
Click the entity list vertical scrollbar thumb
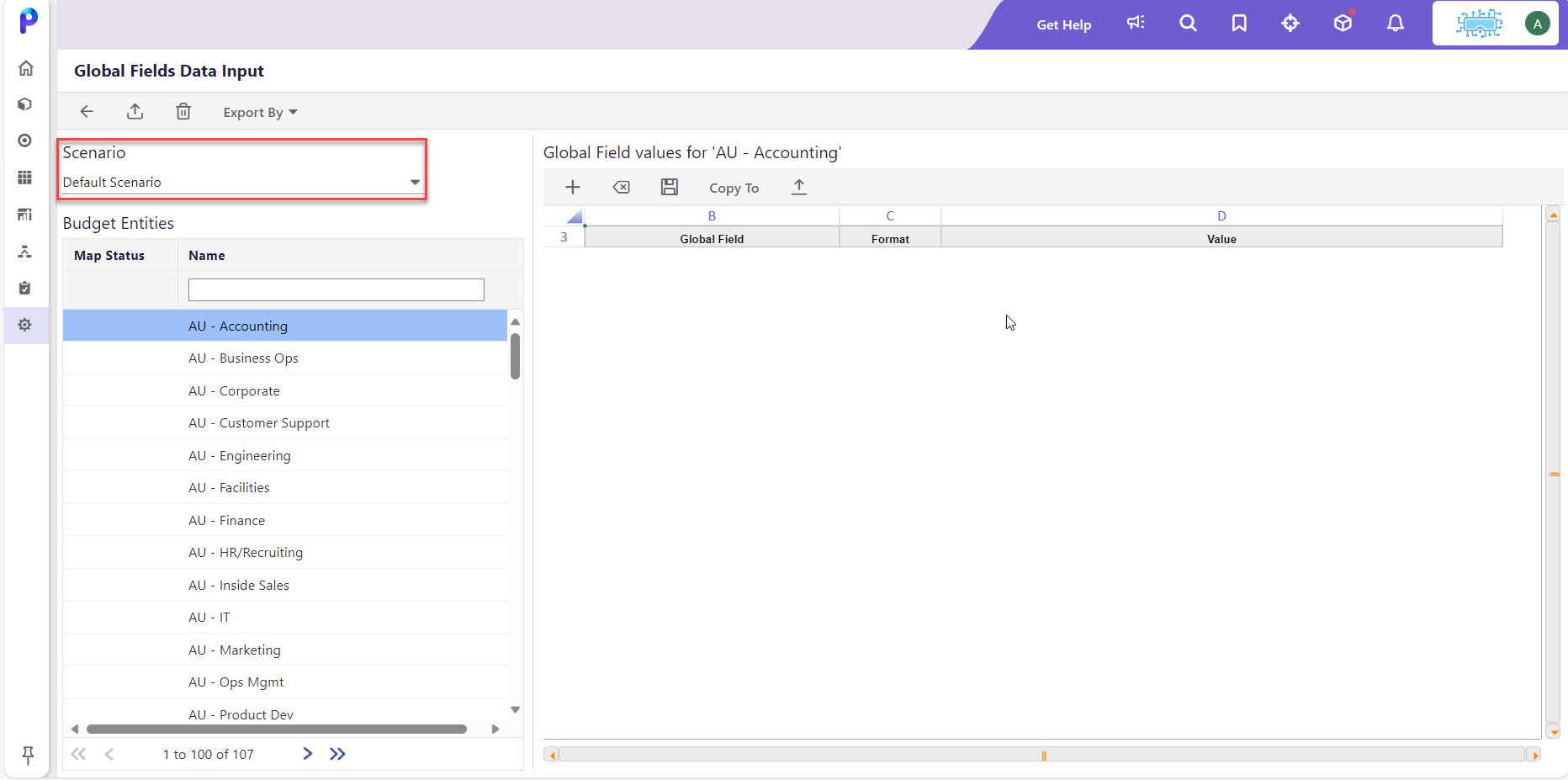[515, 356]
